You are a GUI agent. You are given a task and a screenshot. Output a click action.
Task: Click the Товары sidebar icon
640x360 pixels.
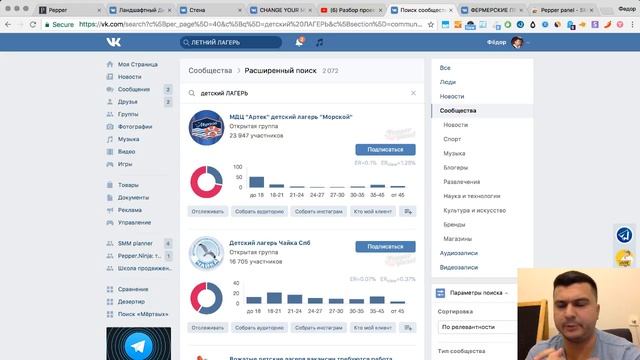pos(110,185)
